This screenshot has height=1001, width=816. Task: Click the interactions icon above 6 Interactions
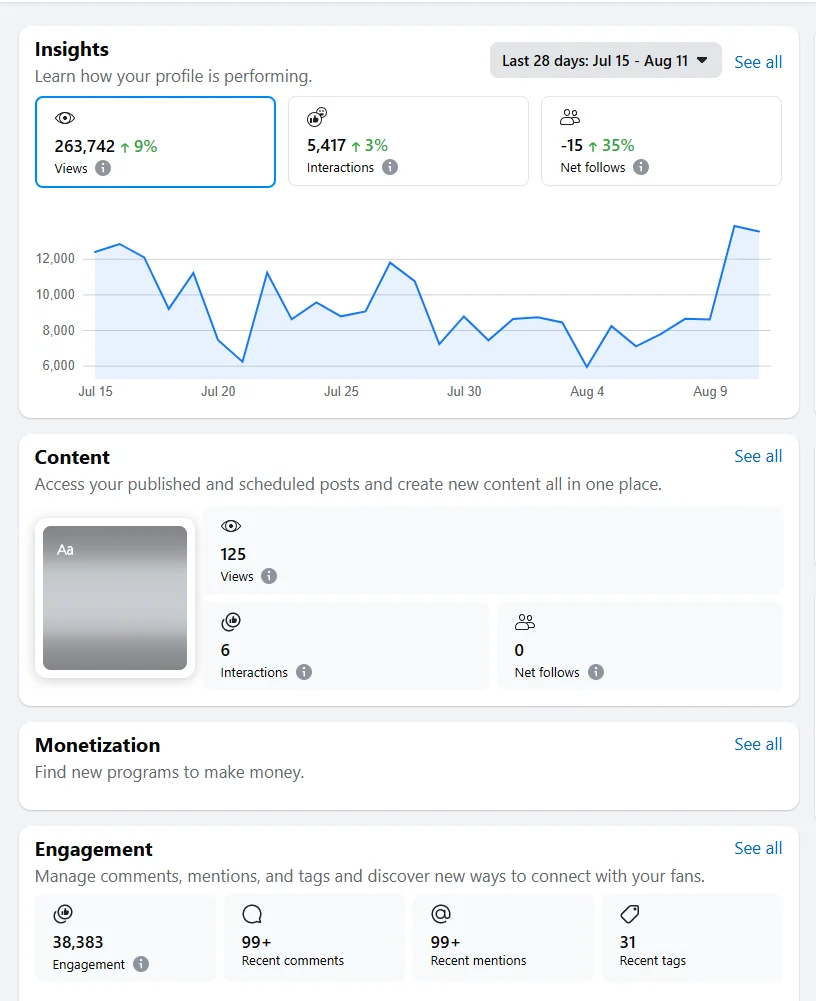230,622
